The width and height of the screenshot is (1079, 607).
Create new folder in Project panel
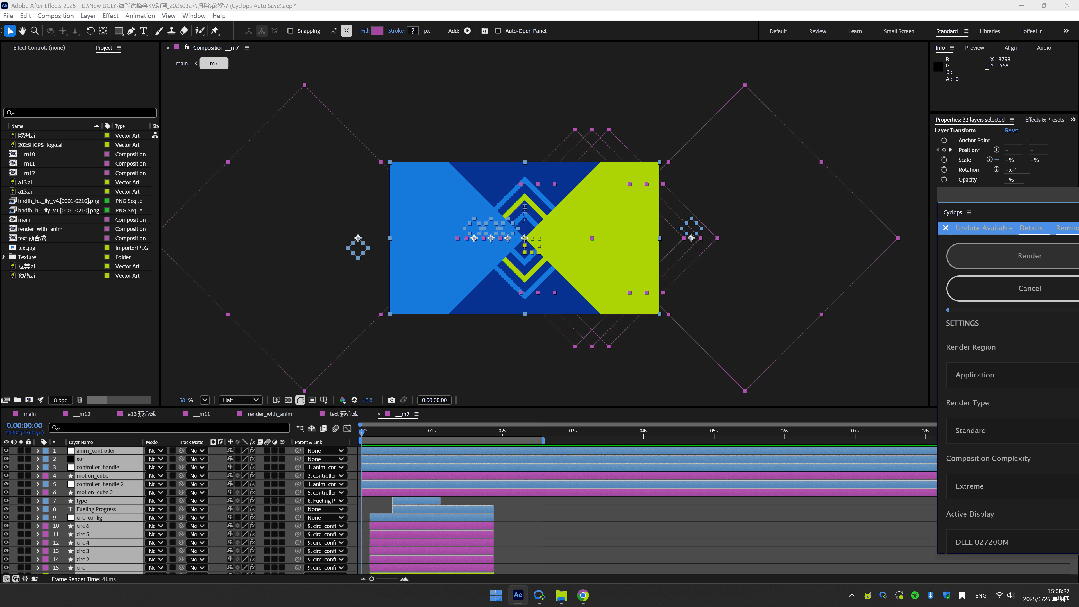point(17,400)
